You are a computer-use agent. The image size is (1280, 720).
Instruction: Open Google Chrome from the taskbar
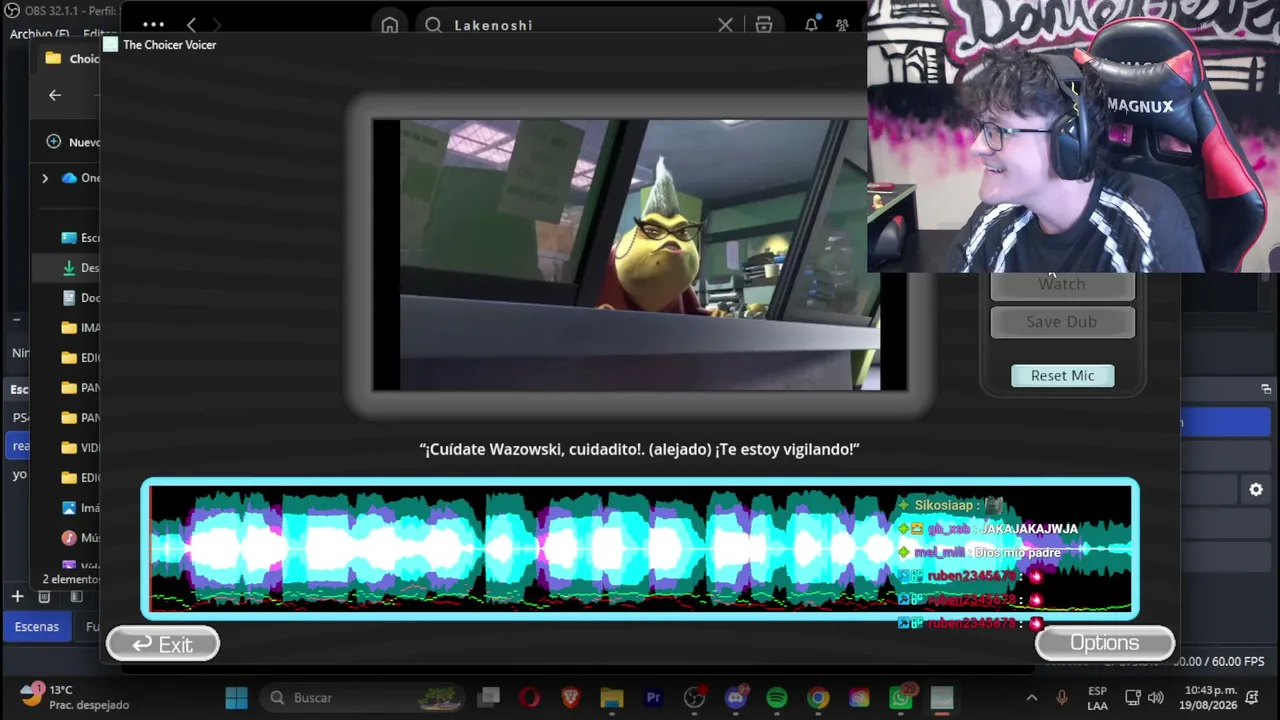pos(818,698)
